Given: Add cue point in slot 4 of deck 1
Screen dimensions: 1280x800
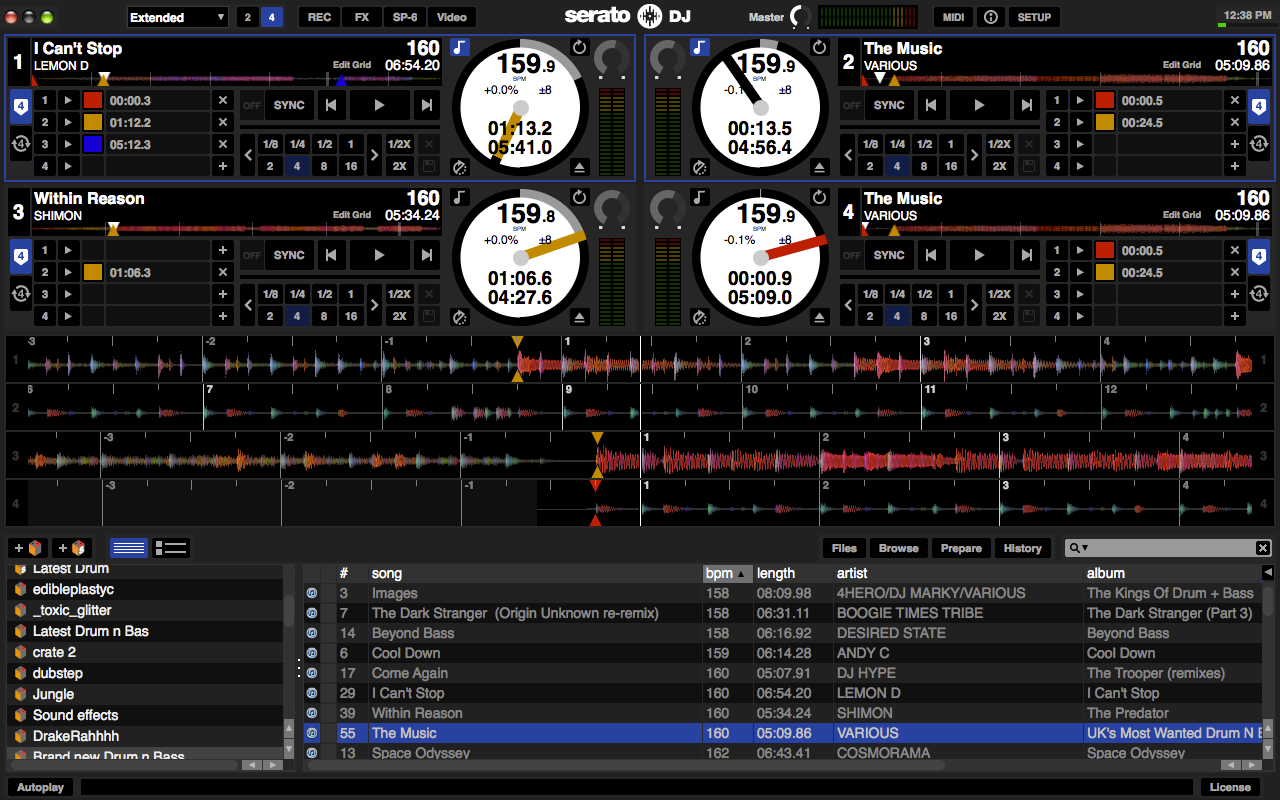Looking at the screenshot, I should 222,166.
